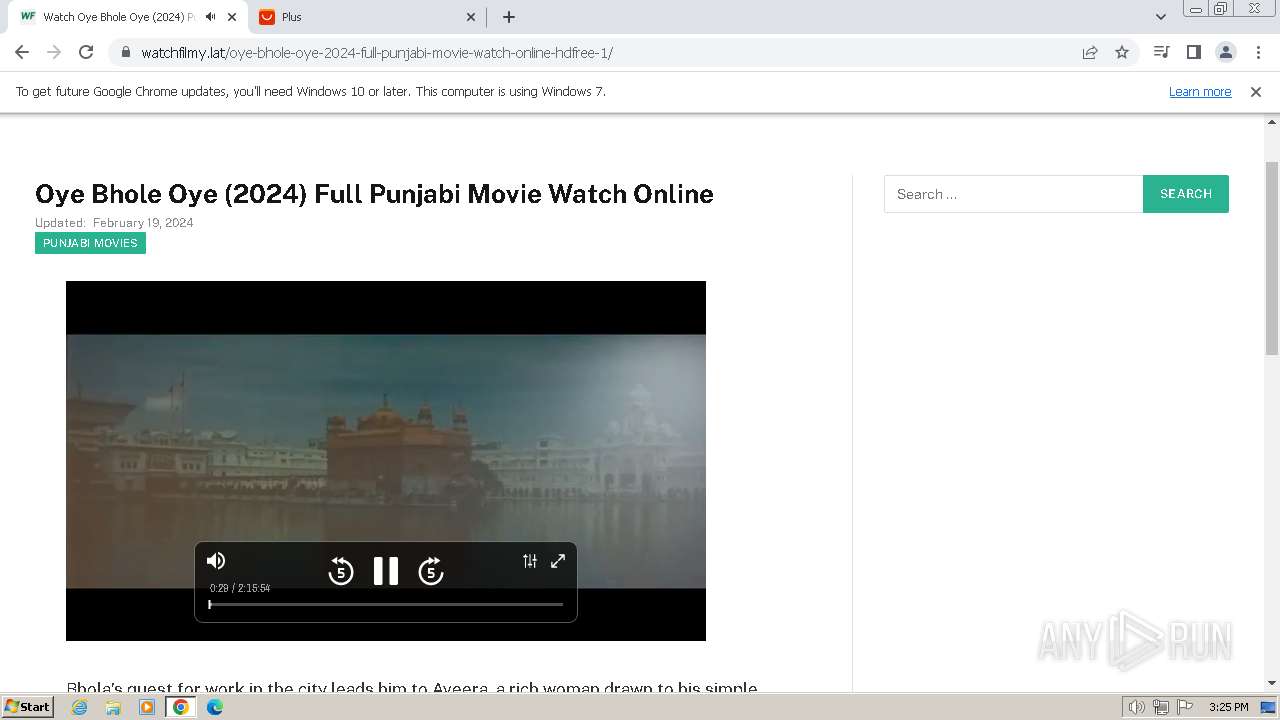Open Chrome three-dot menu
This screenshot has height=720, width=1280.
click(1258, 52)
